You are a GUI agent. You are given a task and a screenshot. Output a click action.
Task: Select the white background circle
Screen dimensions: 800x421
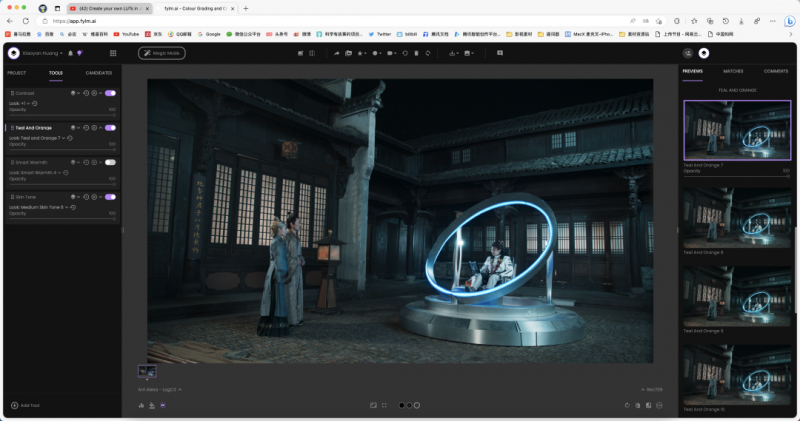tap(417, 406)
